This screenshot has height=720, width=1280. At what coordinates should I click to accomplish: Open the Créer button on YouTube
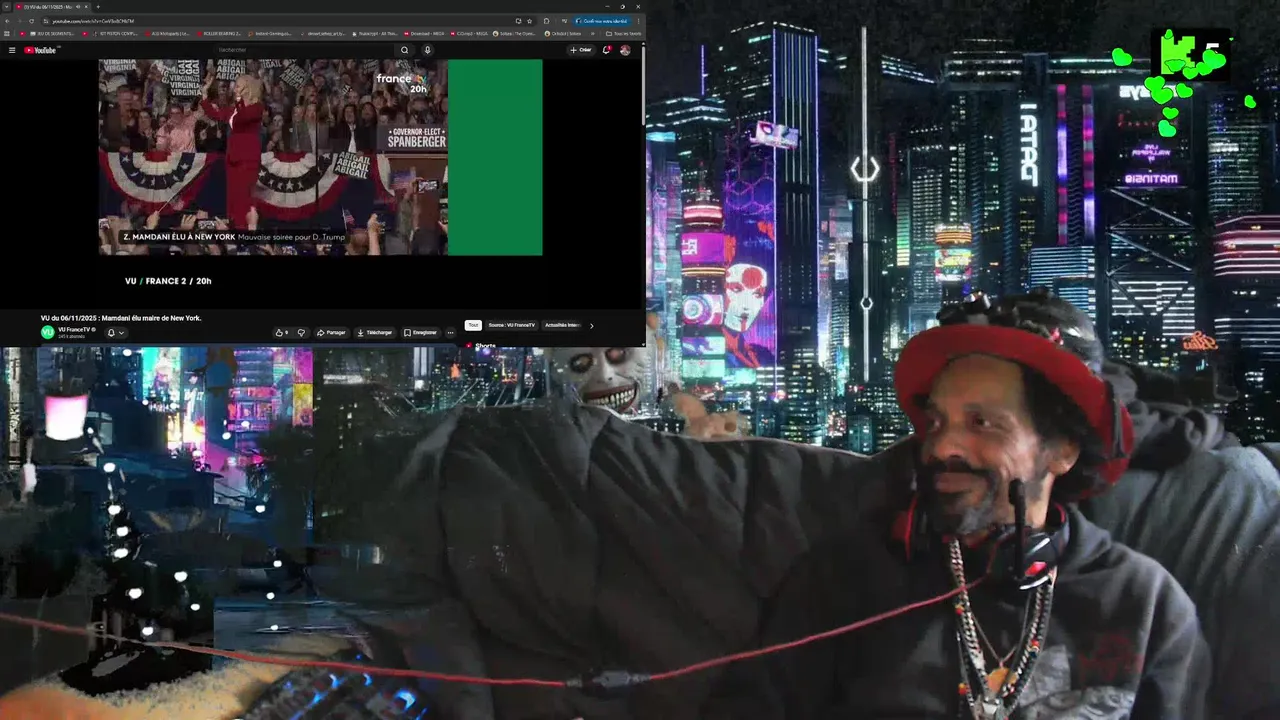[580, 50]
